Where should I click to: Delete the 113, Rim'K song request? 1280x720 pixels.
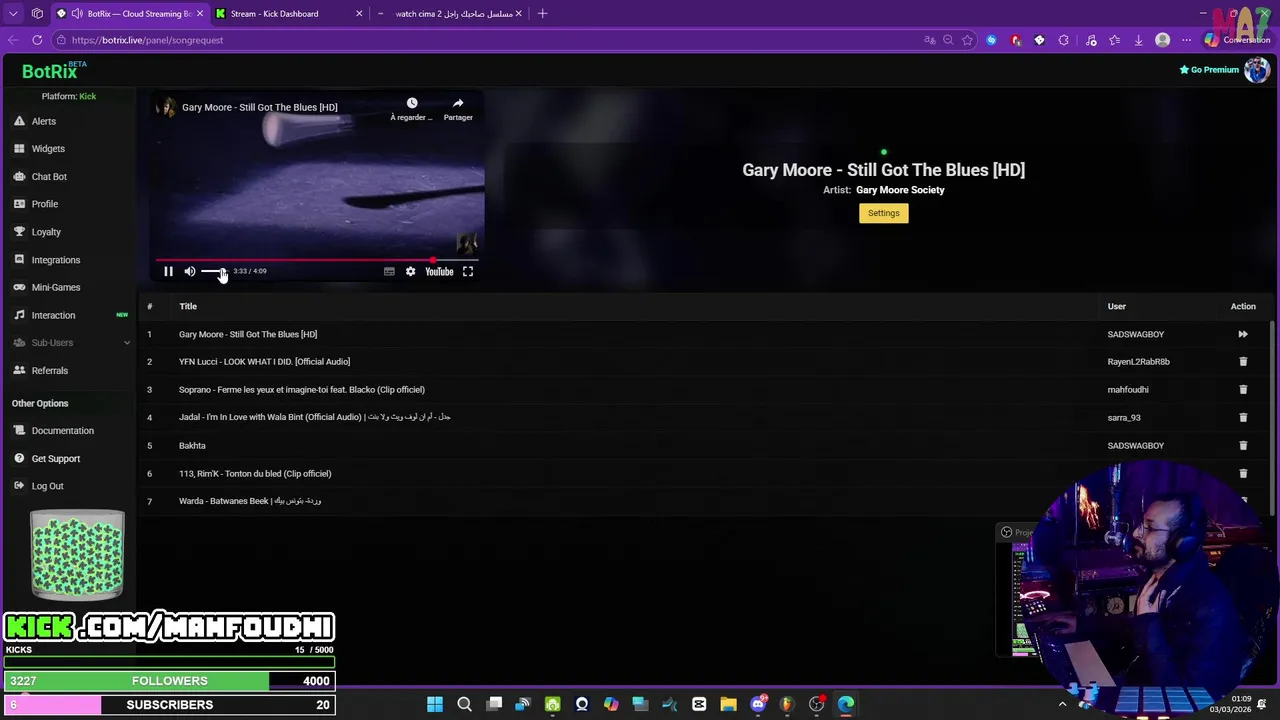[x=1243, y=474]
